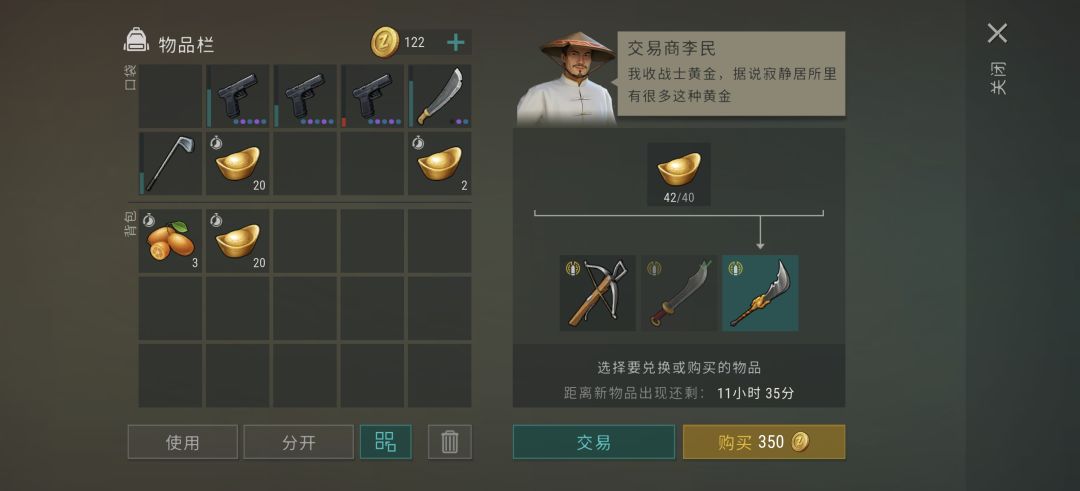Click the 购买 350 buy button
1080x491 pixels.
pyautogui.click(x=764, y=441)
